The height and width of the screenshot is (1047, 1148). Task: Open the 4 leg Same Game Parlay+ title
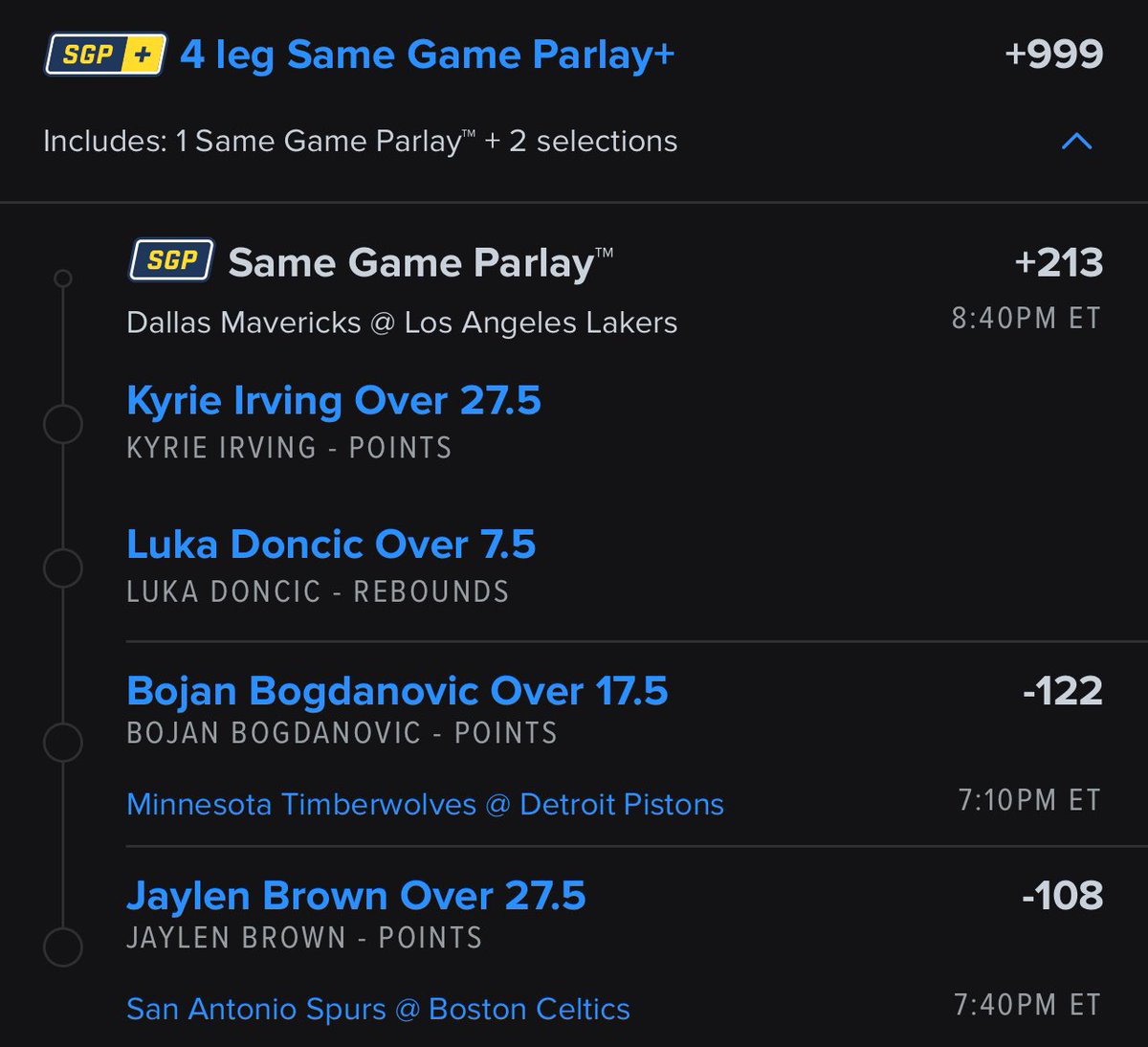coord(428,55)
